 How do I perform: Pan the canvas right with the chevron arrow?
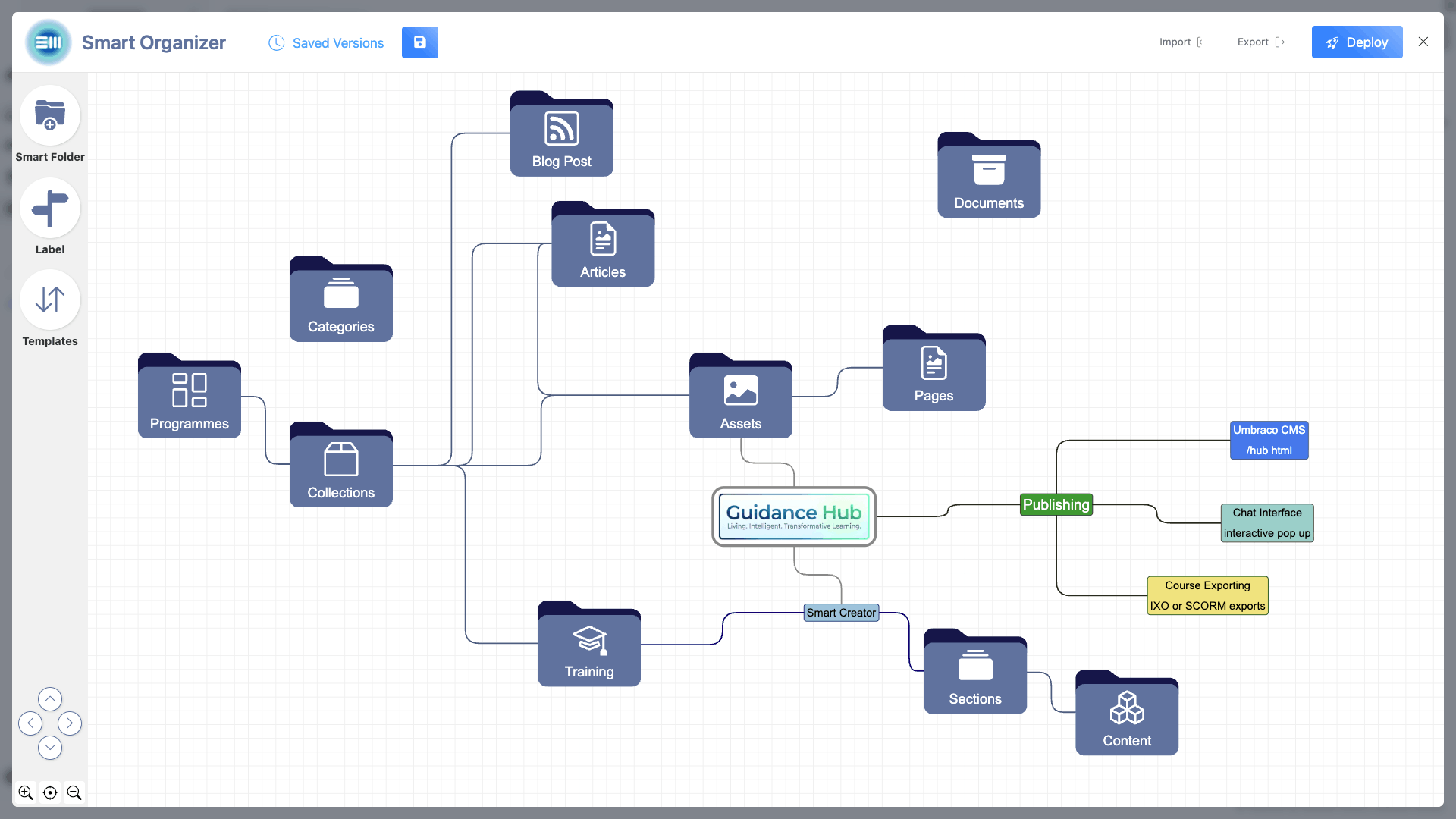(x=70, y=723)
